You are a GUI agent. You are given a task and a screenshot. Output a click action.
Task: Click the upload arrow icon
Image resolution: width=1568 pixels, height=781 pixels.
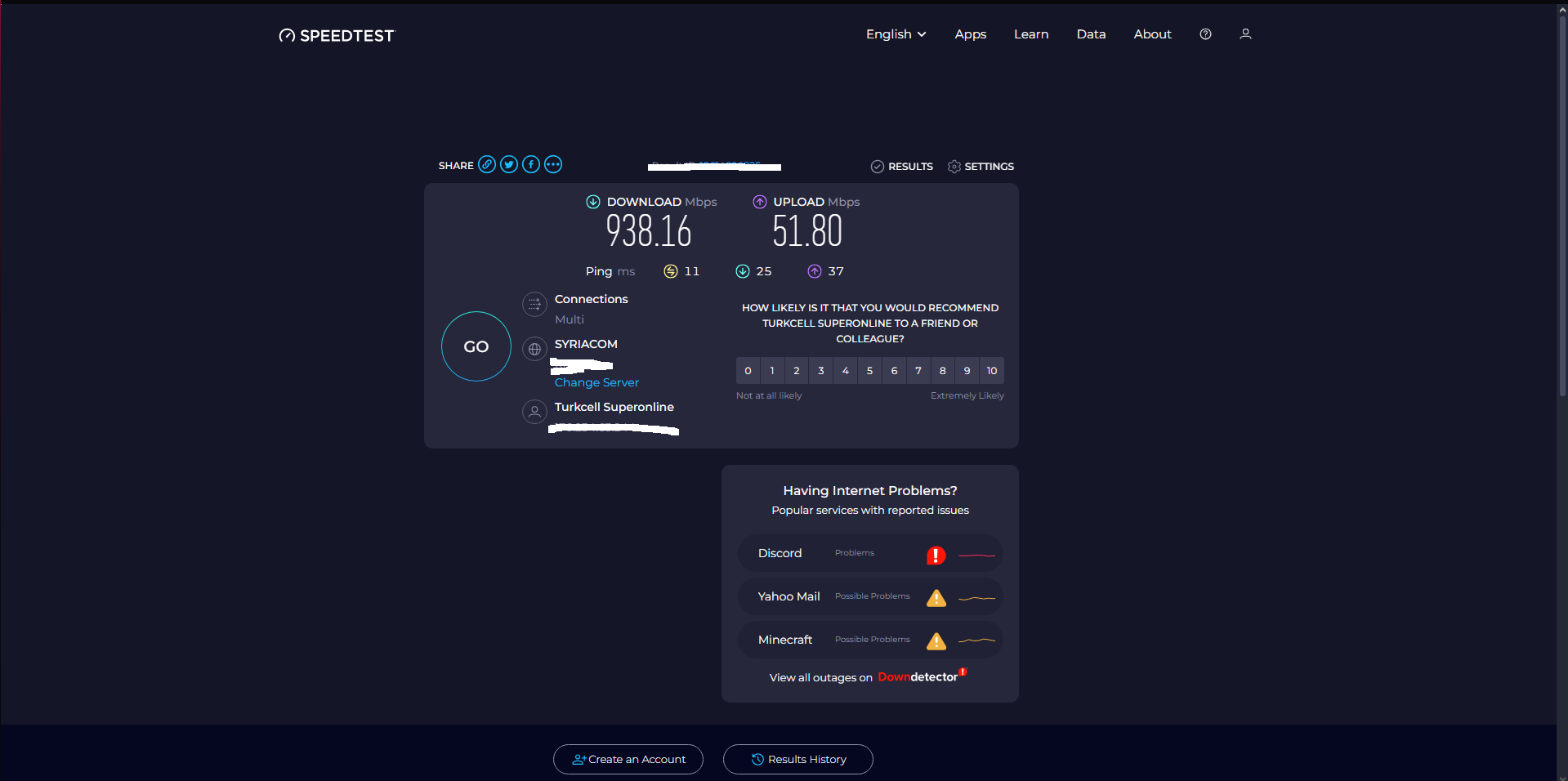click(760, 202)
